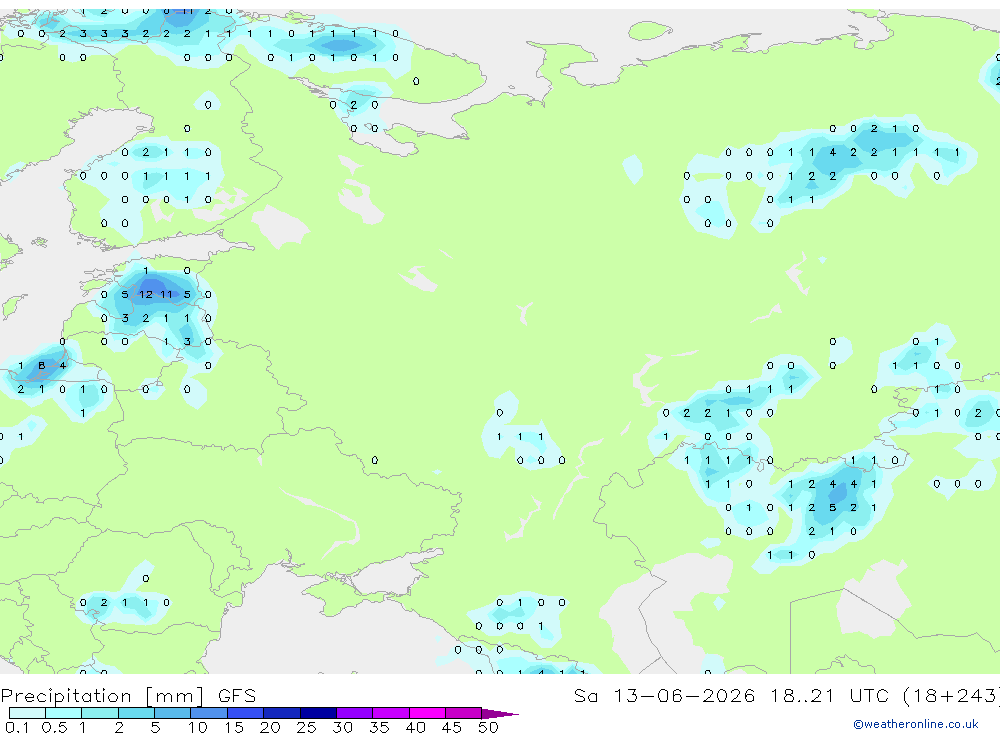Click the legend label '0.5'
Viewport: 1000px width, 733px height.
point(54,727)
